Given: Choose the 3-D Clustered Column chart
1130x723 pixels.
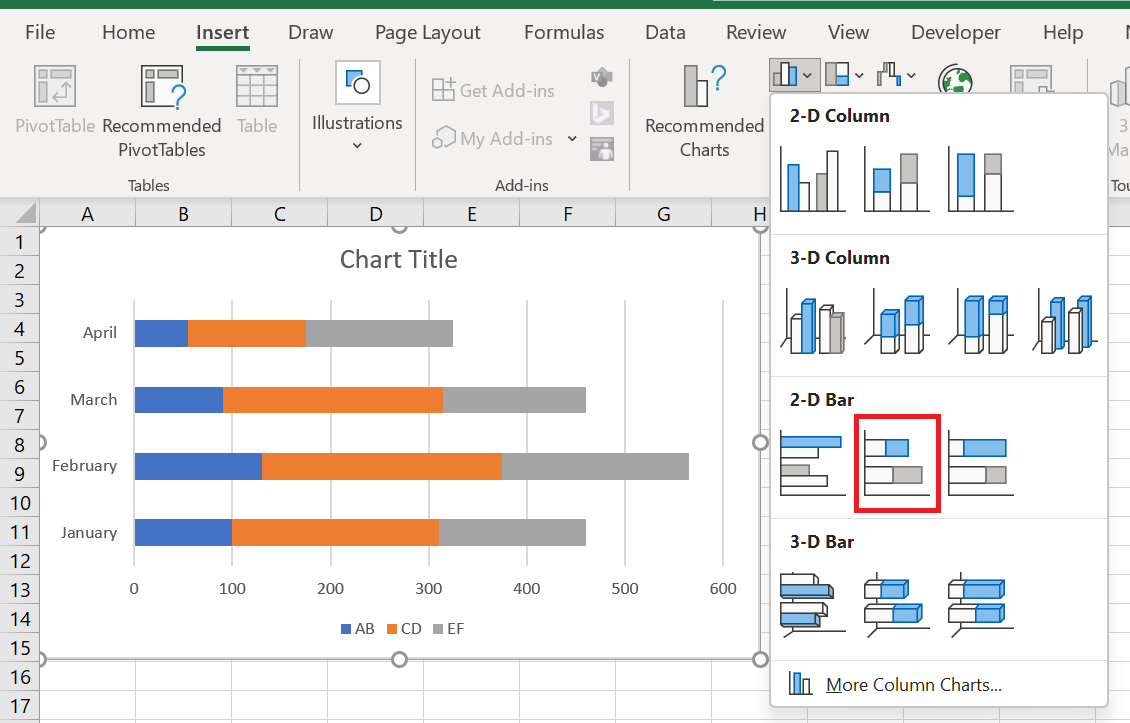Looking at the screenshot, I should coord(813,322).
